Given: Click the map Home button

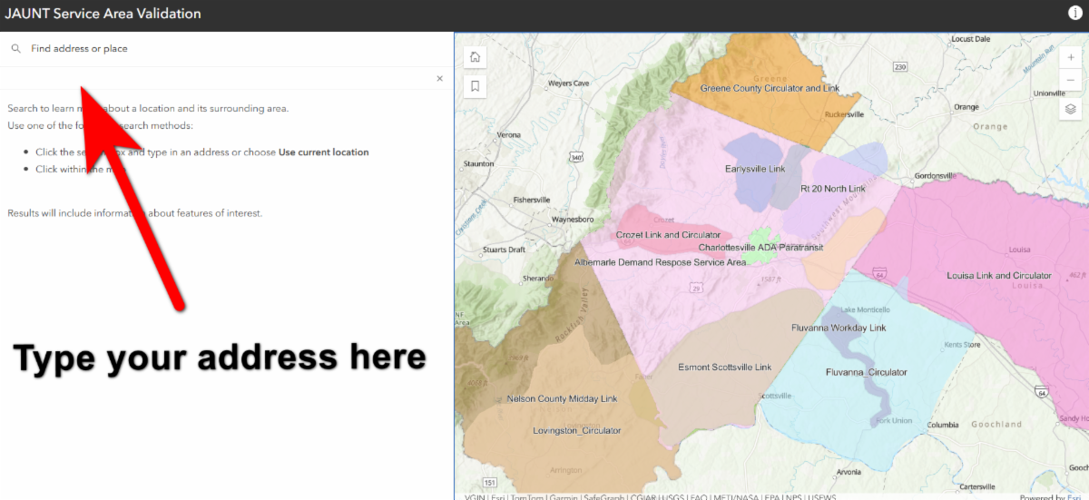Looking at the screenshot, I should 475,57.
